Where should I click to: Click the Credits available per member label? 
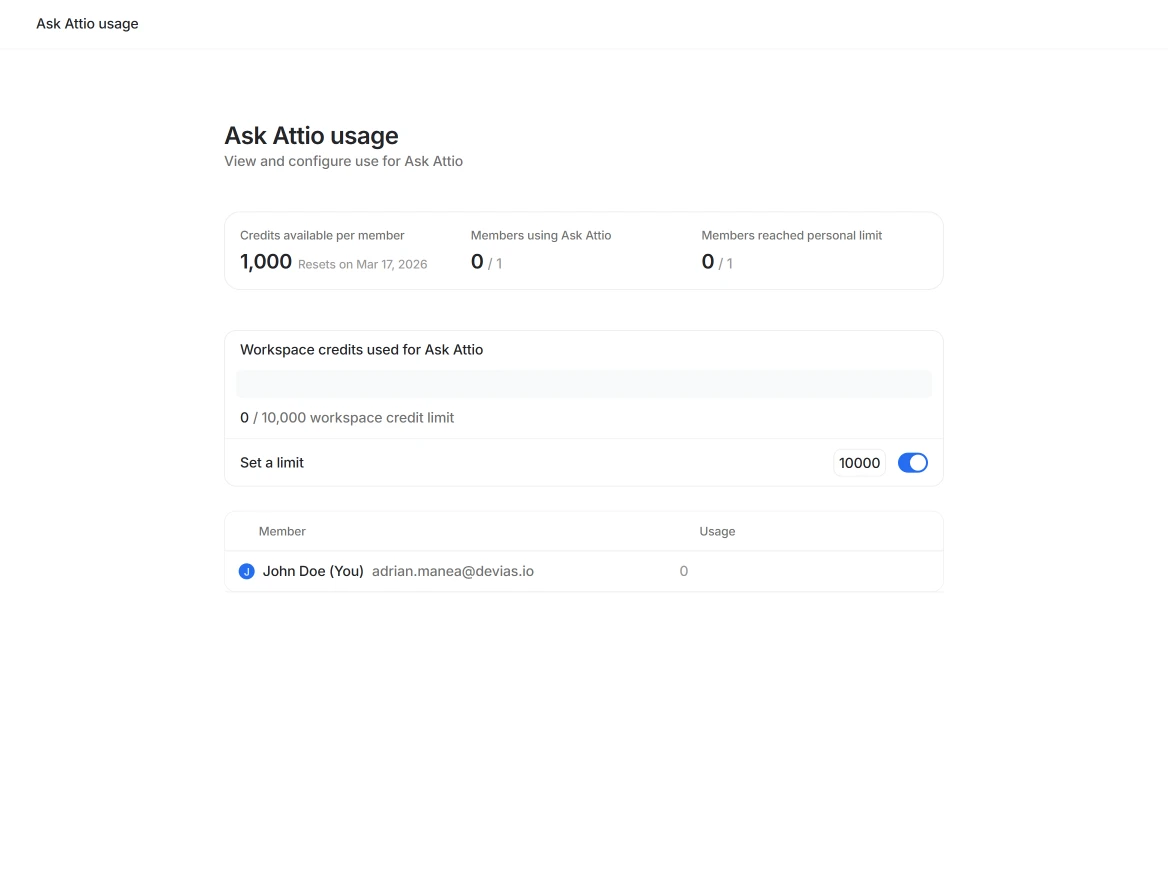pyautogui.click(x=322, y=236)
